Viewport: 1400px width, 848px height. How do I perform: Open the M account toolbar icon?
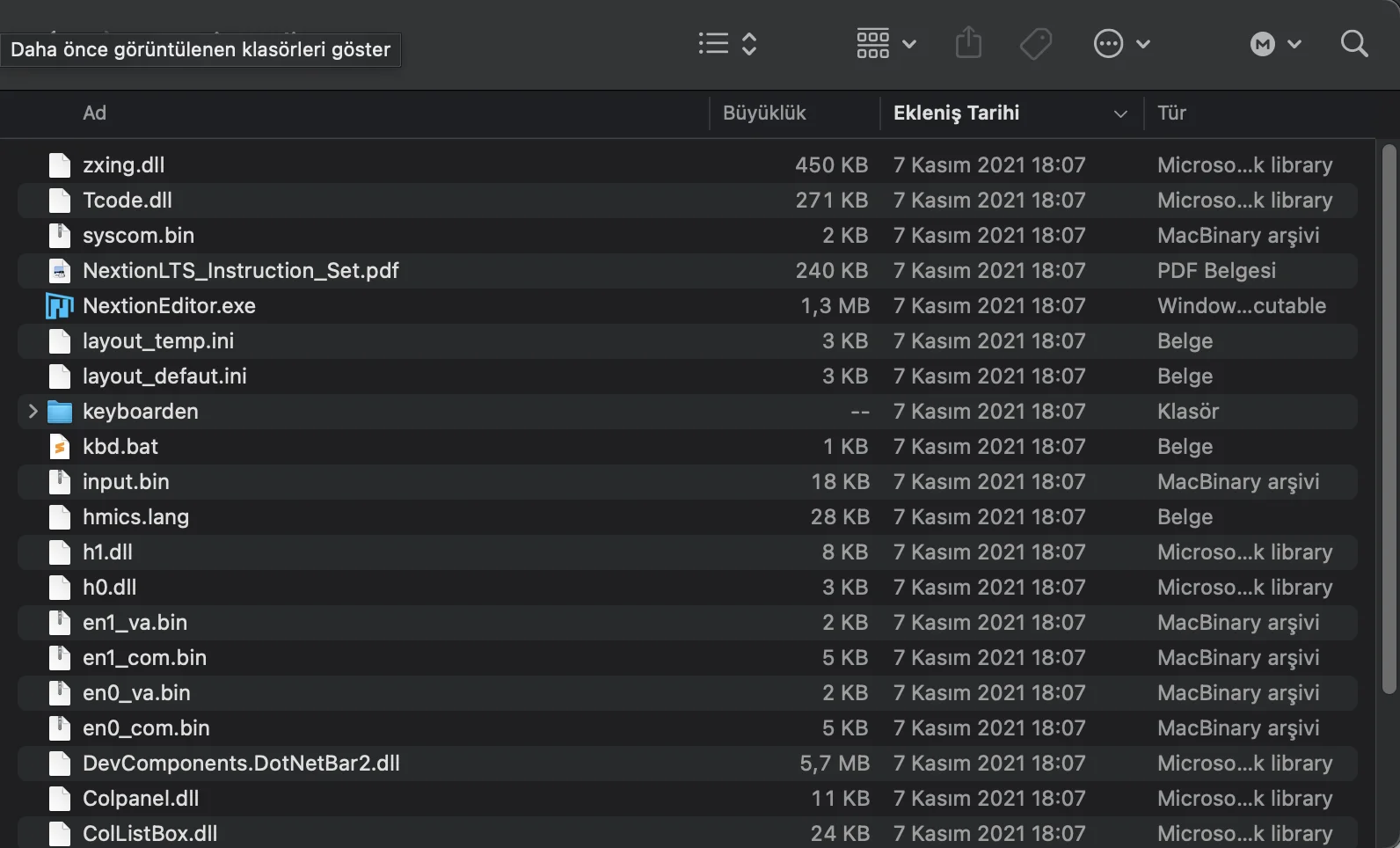tap(1263, 43)
